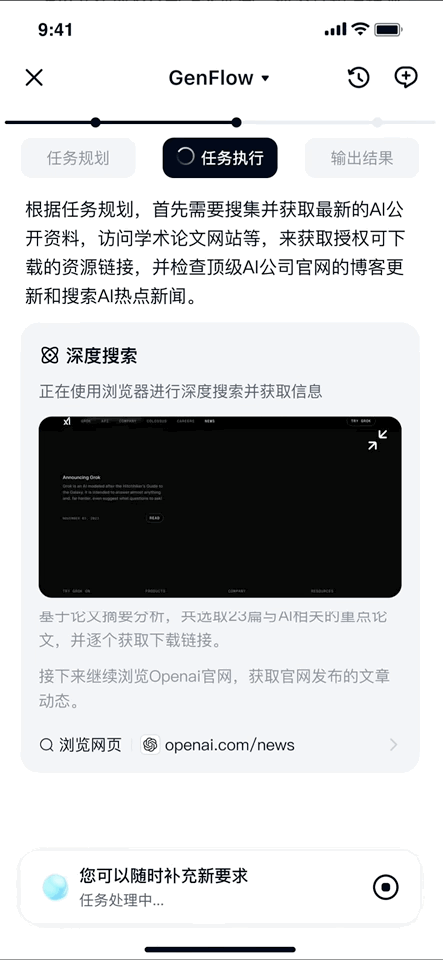The image size is (443, 960).
Task: Close the GenFlow screen with X icon
Action: point(34,78)
